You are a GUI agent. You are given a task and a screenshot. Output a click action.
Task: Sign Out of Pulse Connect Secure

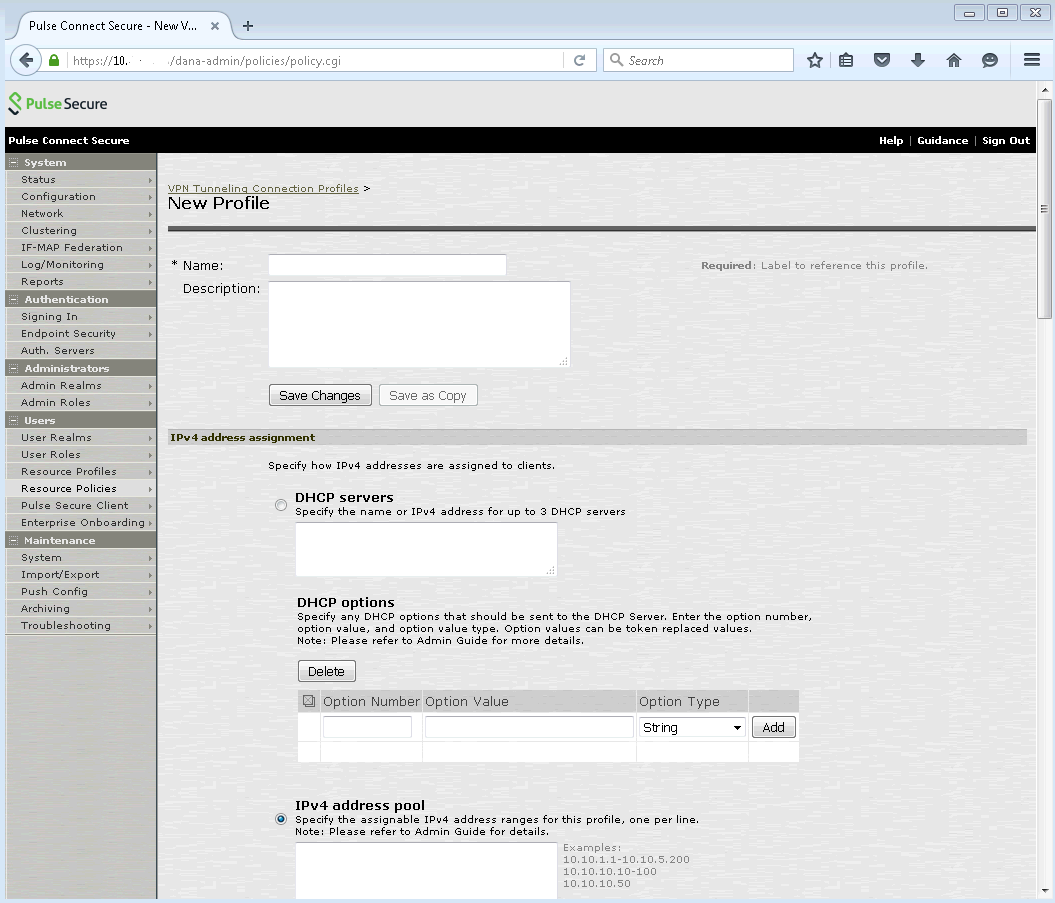pyautogui.click(x=1006, y=141)
